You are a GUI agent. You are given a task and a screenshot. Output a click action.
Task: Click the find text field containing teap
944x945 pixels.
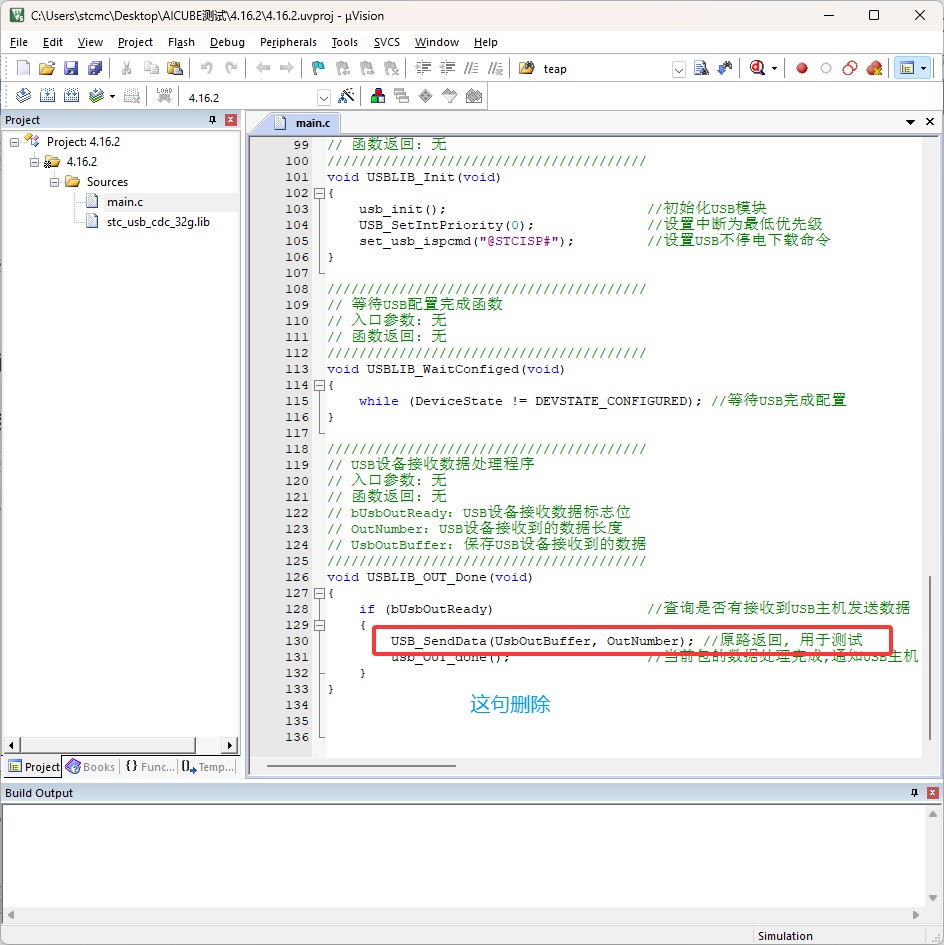click(605, 69)
